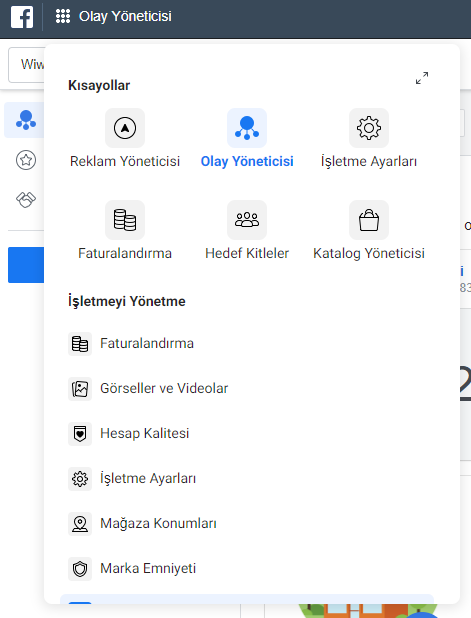
Task: Open Olay Yöneticisi shortcut icon
Action: [247, 128]
